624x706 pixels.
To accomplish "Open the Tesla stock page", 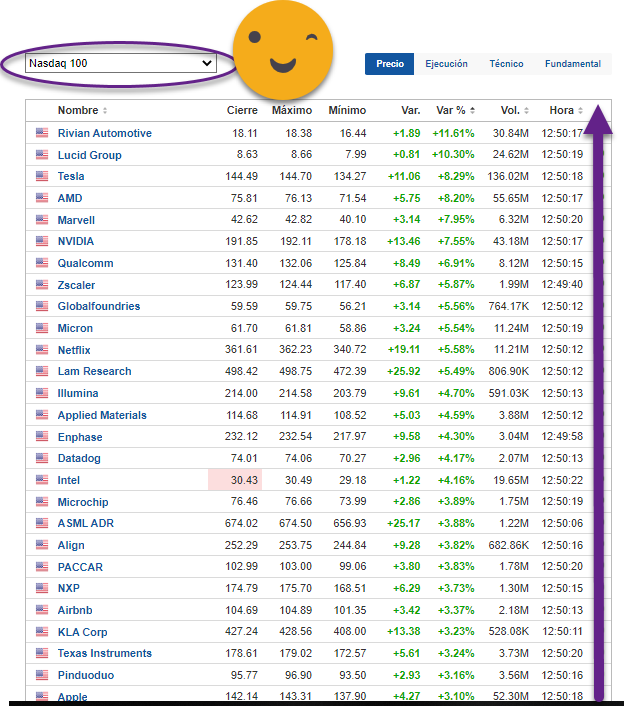I will (71, 176).
